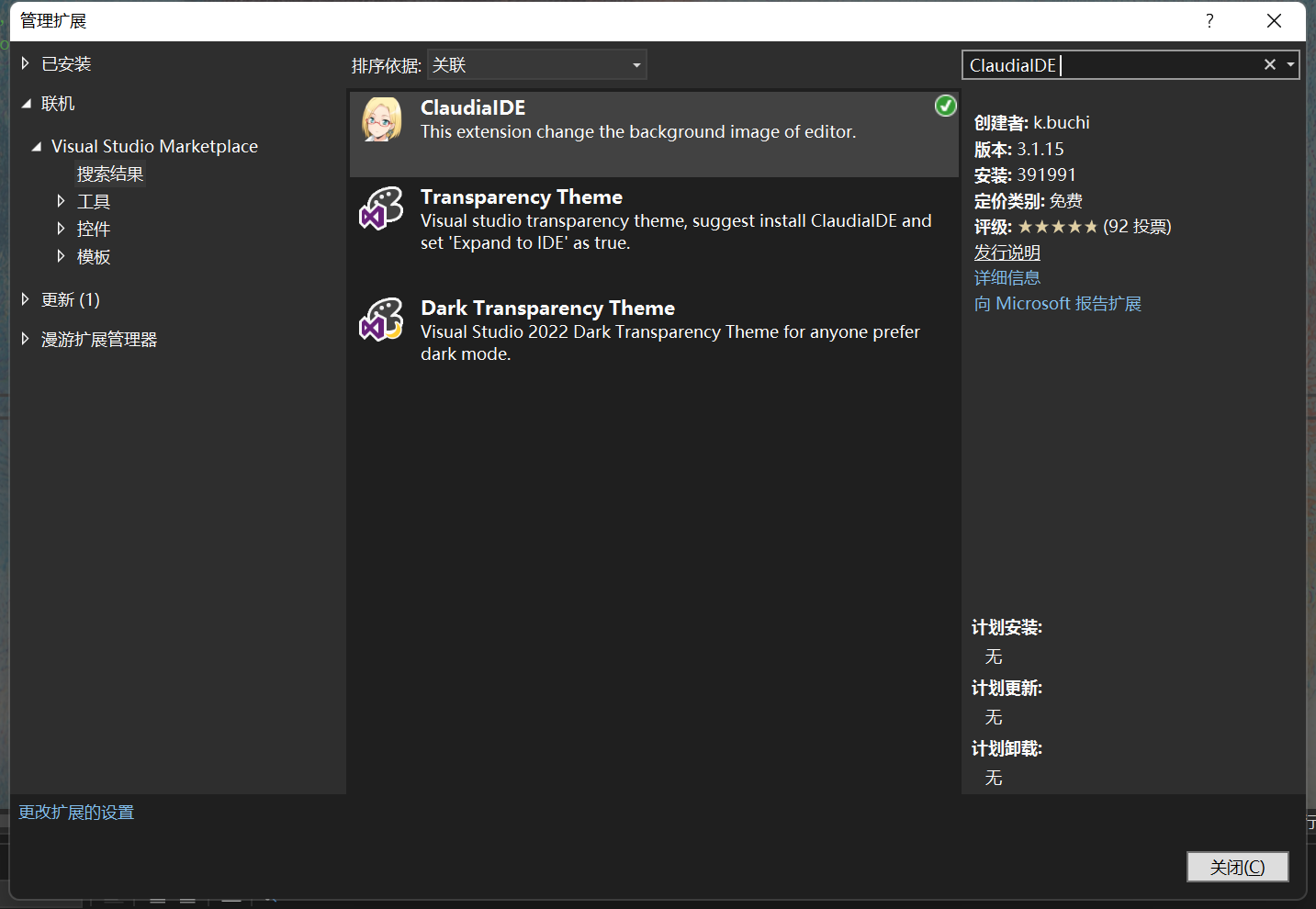Open the 更新 (1) section
The width and height of the screenshot is (1316, 909).
pos(70,299)
